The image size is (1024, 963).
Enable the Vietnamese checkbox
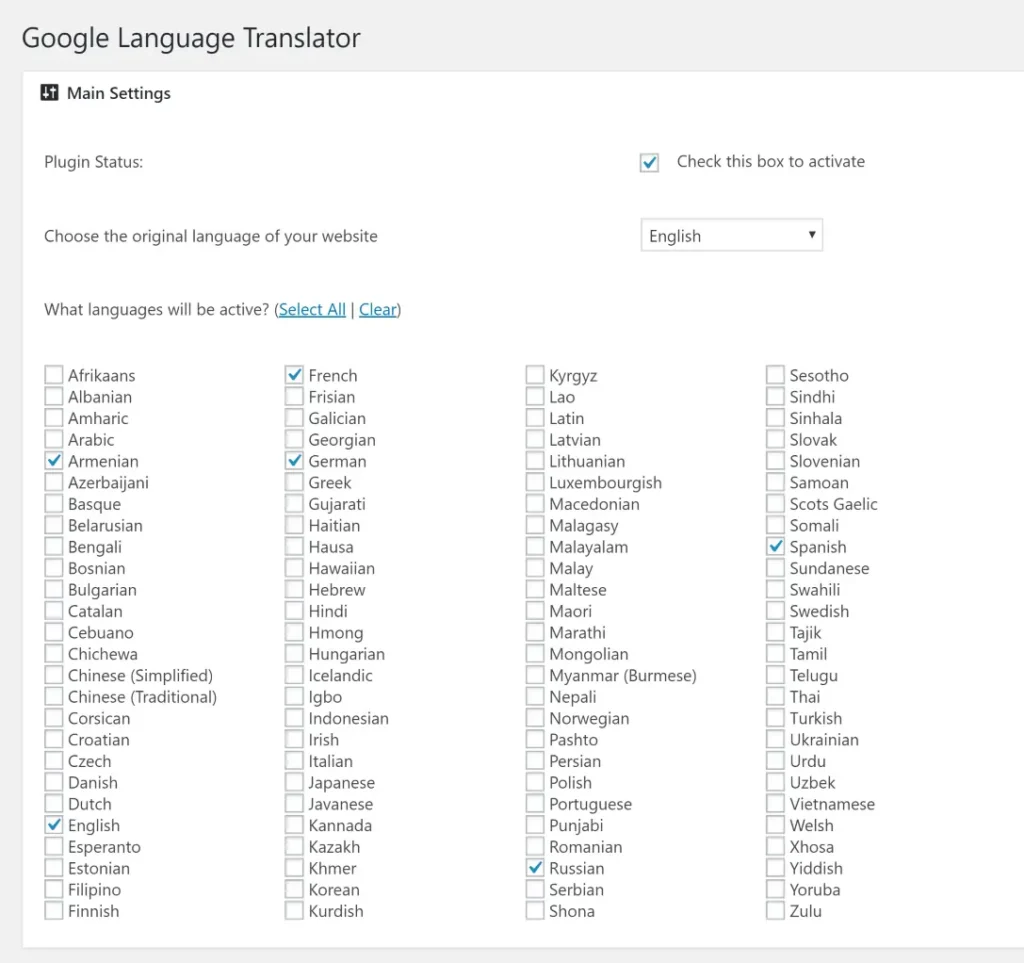tap(775, 803)
